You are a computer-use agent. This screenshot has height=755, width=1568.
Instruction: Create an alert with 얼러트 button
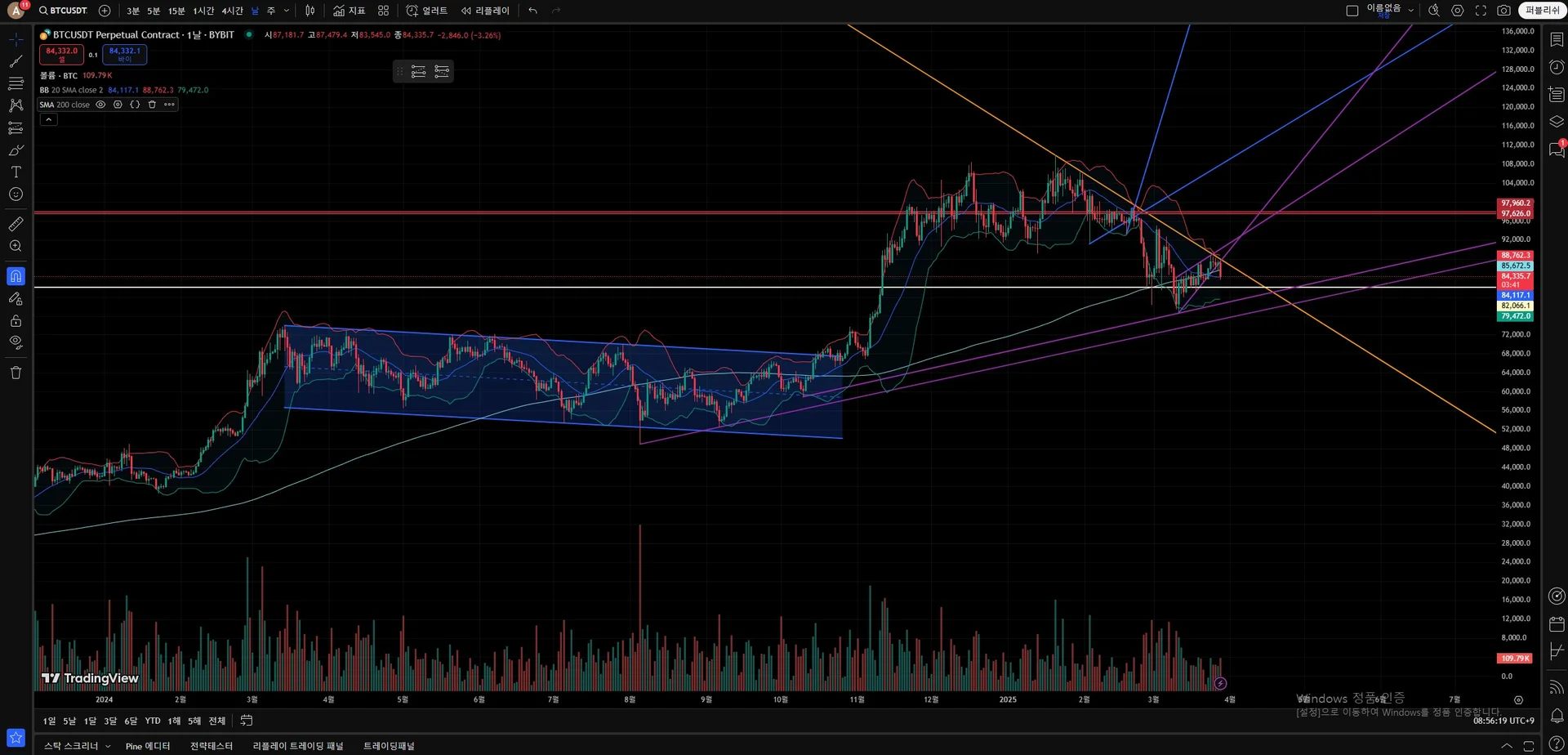pos(427,11)
